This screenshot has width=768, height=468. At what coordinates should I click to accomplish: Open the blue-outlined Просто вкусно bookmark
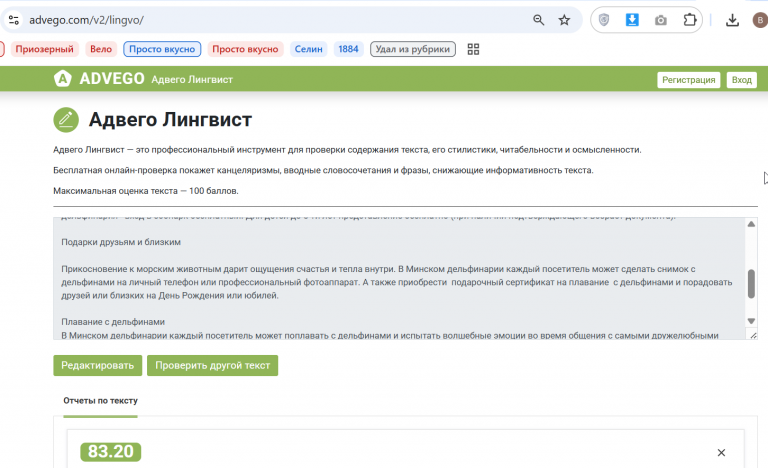pyautogui.click(x=162, y=49)
